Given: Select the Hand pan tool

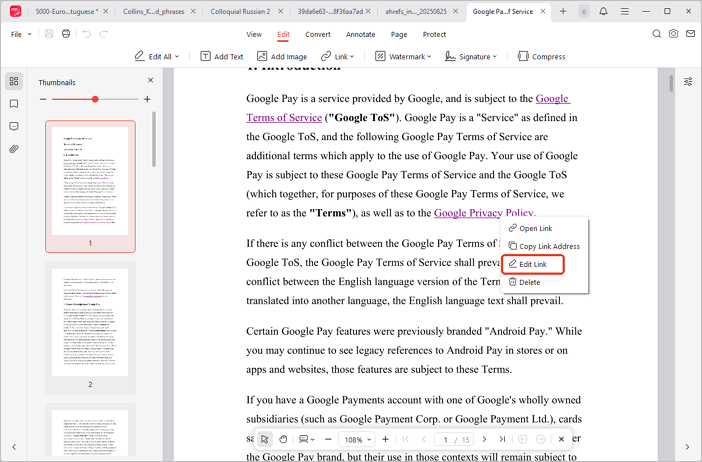Looking at the screenshot, I should click(283, 439).
